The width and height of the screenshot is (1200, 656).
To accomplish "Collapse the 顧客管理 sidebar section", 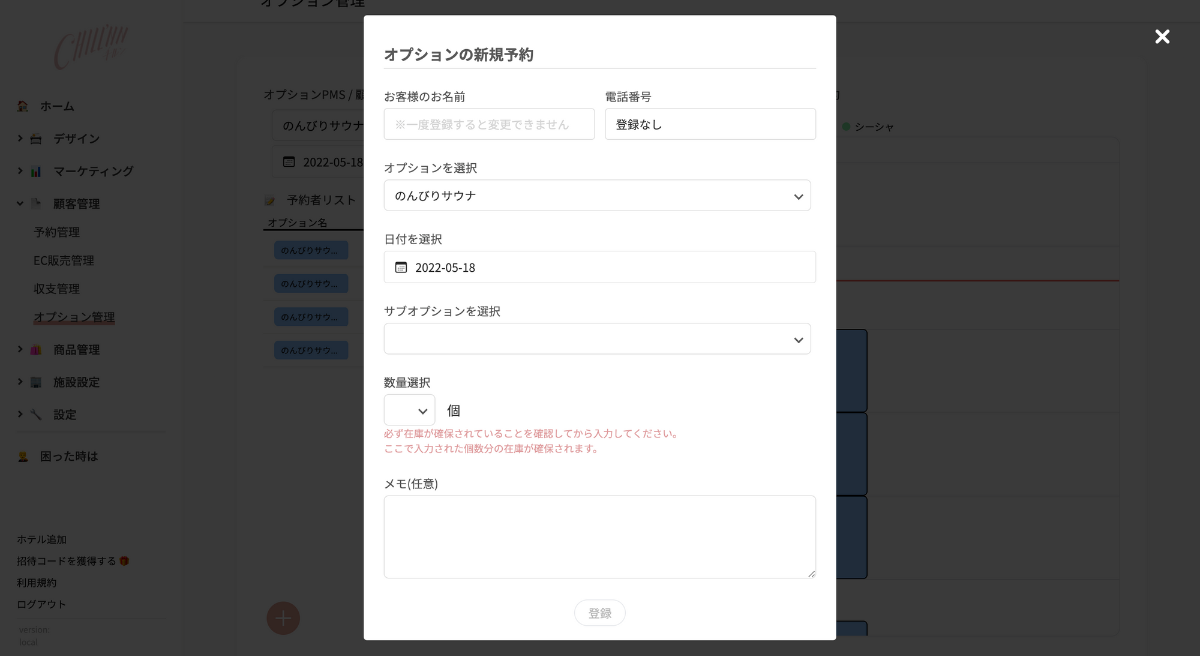I will pos(20,203).
